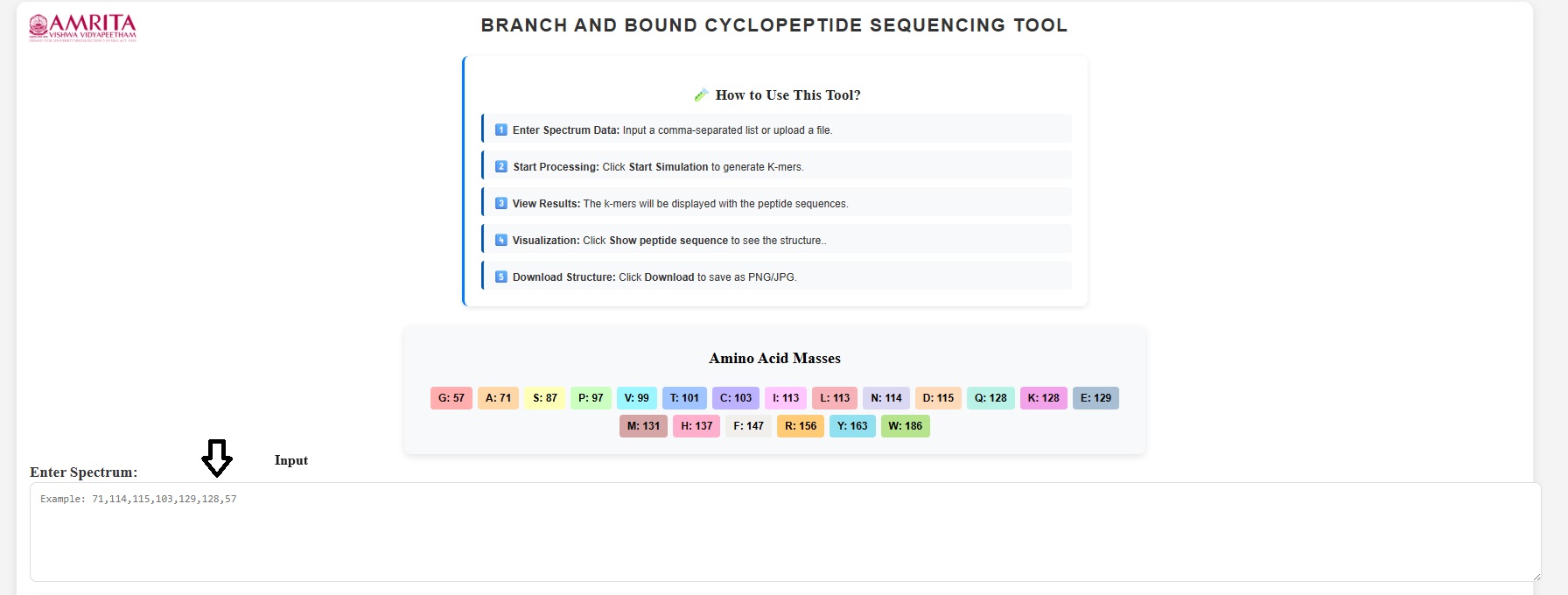The height and width of the screenshot is (595, 1568).
Task: Click the Enter Spectrum Data instruction row
Action: [776, 130]
